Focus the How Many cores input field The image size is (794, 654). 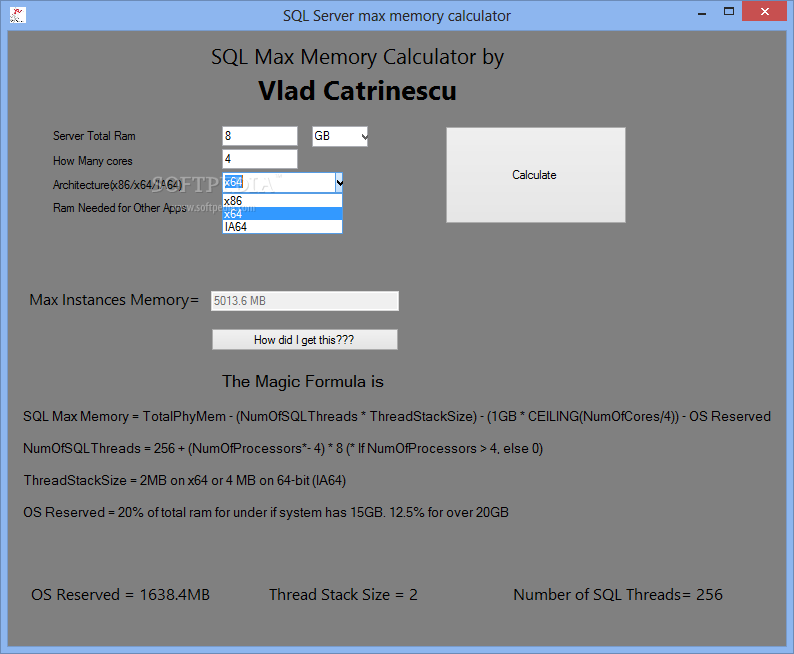pyautogui.click(x=260, y=159)
